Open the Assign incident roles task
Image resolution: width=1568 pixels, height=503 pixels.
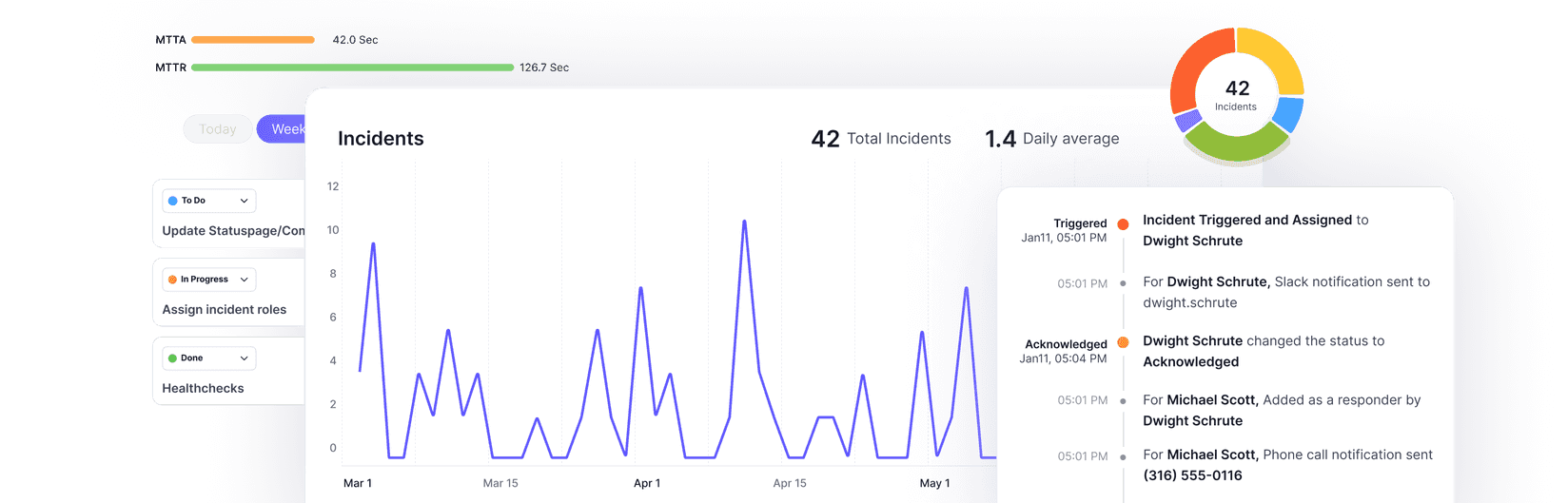[x=224, y=310]
